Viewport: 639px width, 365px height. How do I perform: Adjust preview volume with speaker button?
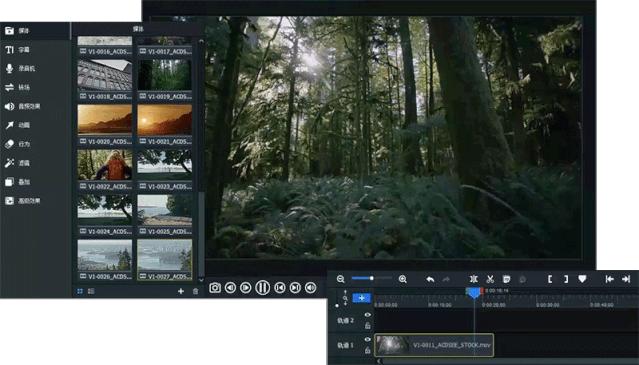[x=311, y=288]
